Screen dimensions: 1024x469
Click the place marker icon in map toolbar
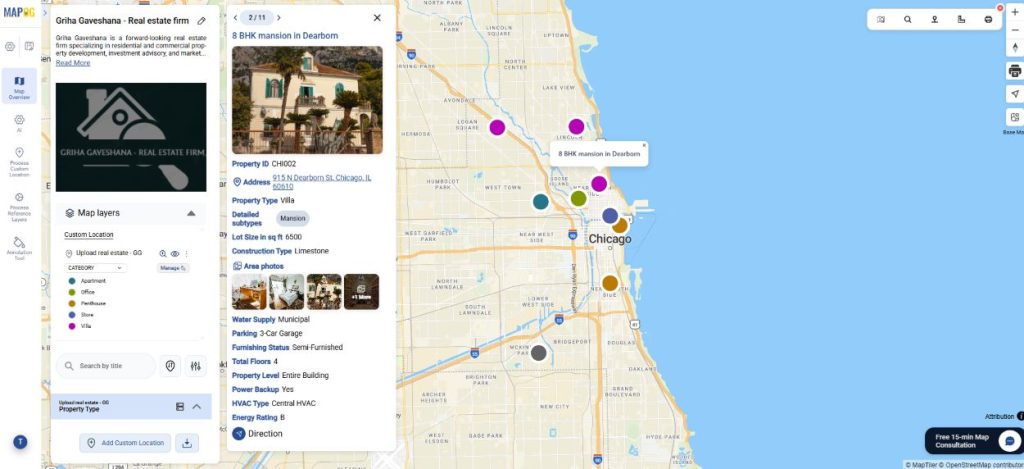click(935, 20)
